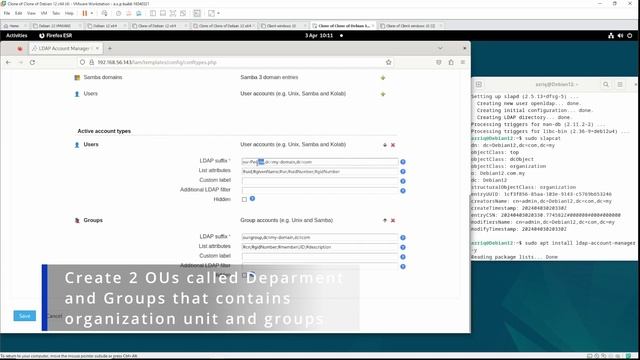Open help for Groups List attributes
The height and width of the screenshot is (360, 640).
403,247
